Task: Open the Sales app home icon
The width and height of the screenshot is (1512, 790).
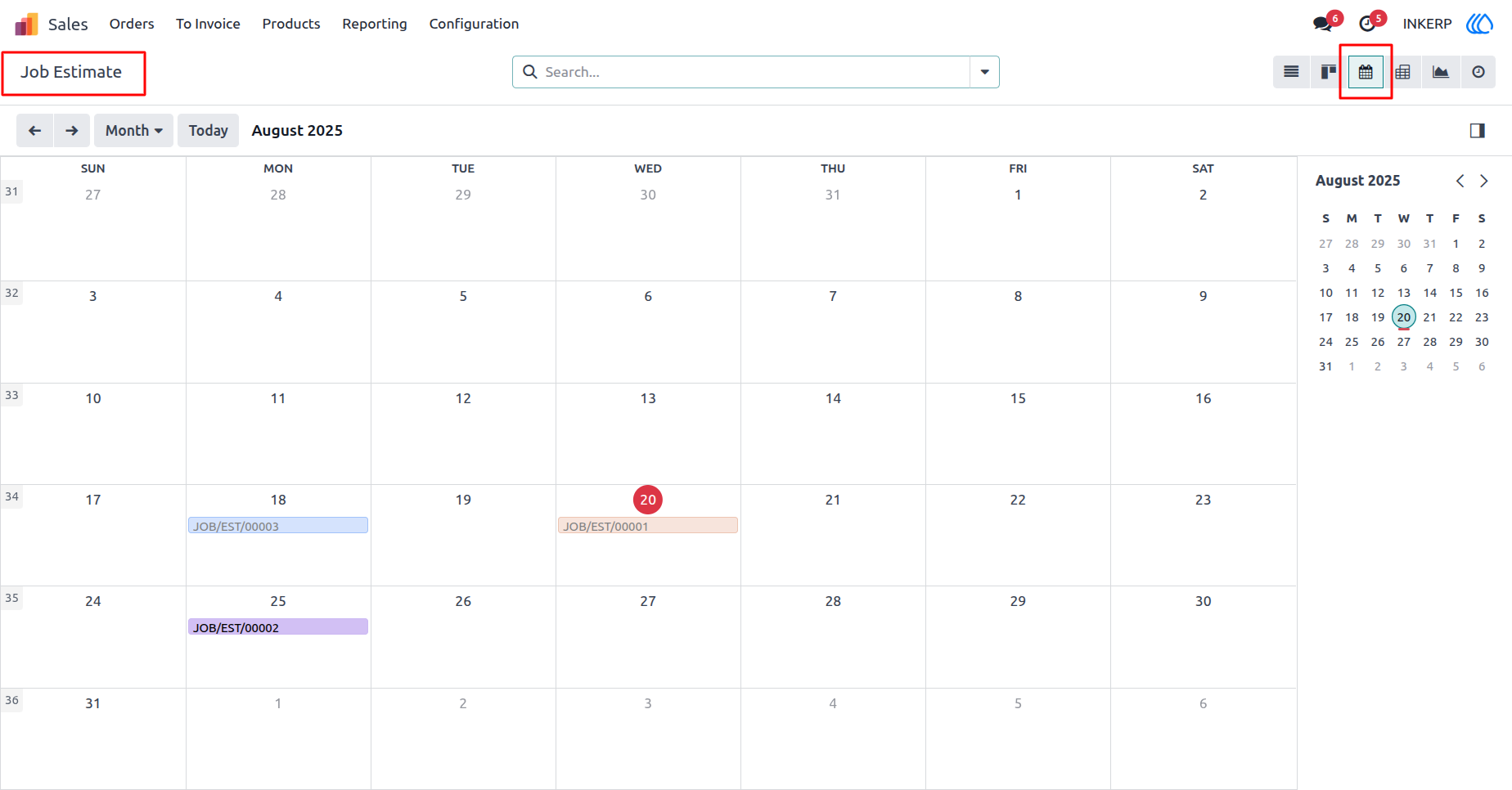Action: (26, 25)
